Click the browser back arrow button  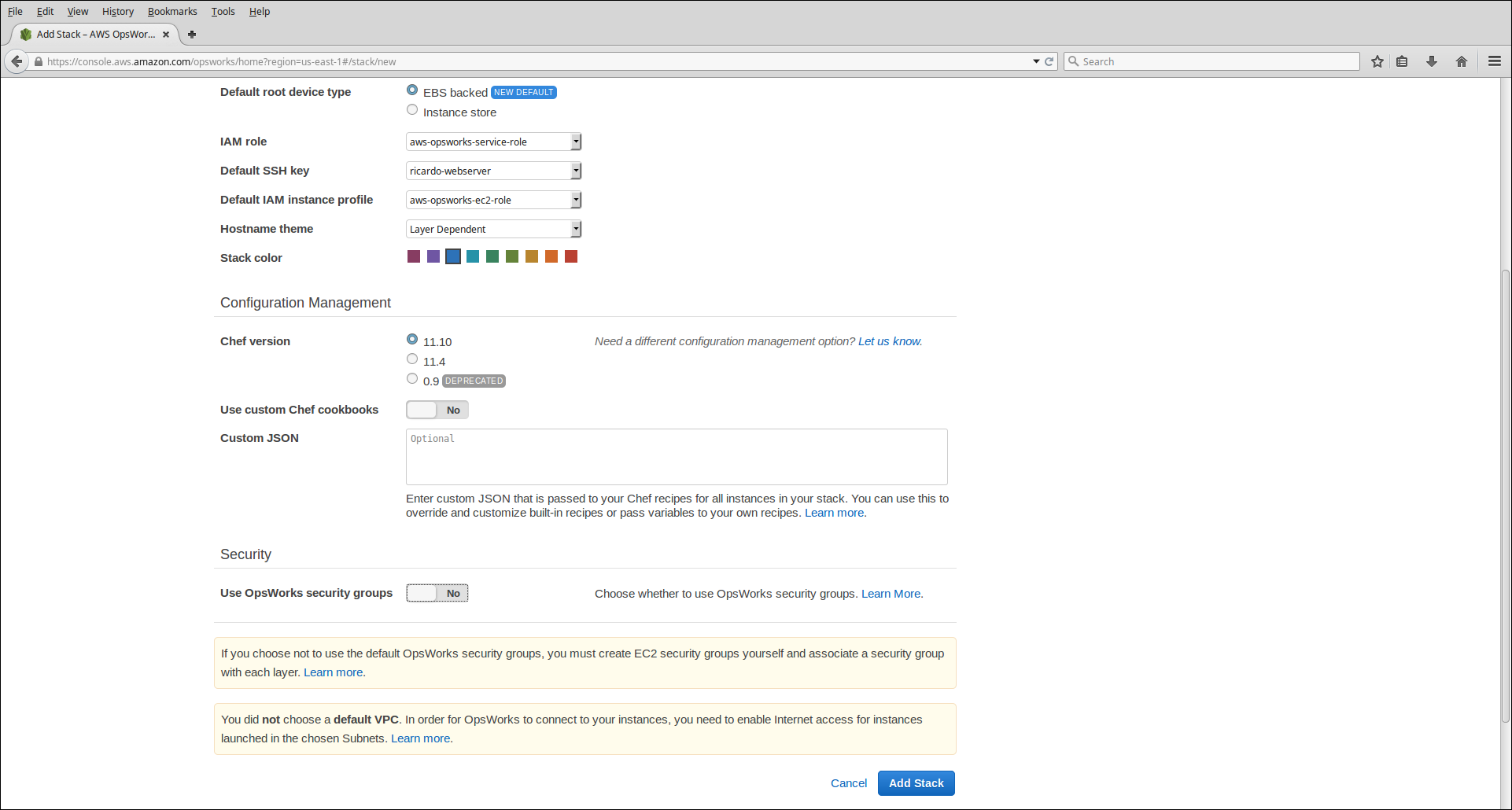pos(17,61)
